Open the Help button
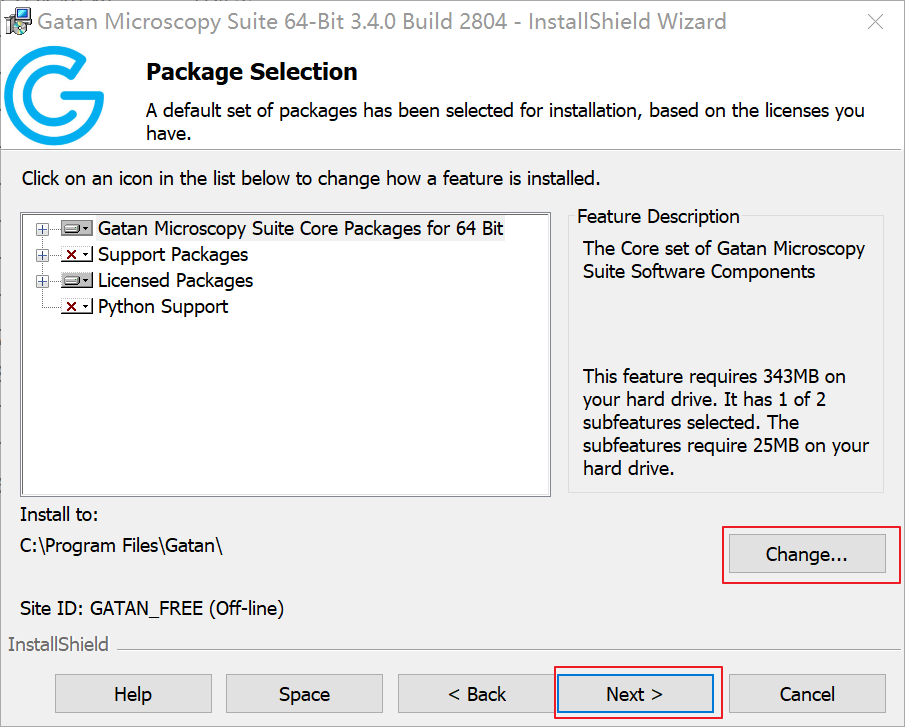 click(133, 694)
